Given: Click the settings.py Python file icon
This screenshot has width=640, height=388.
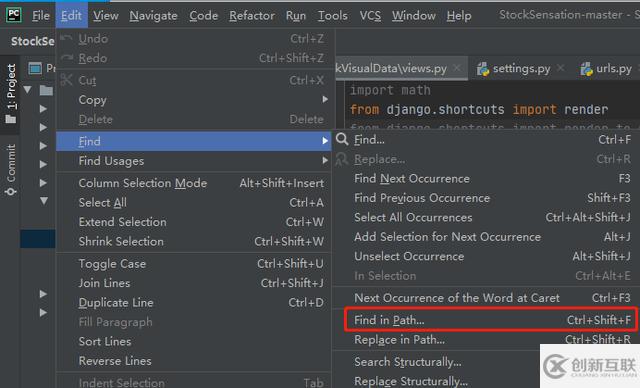Looking at the screenshot, I should coord(483,69).
